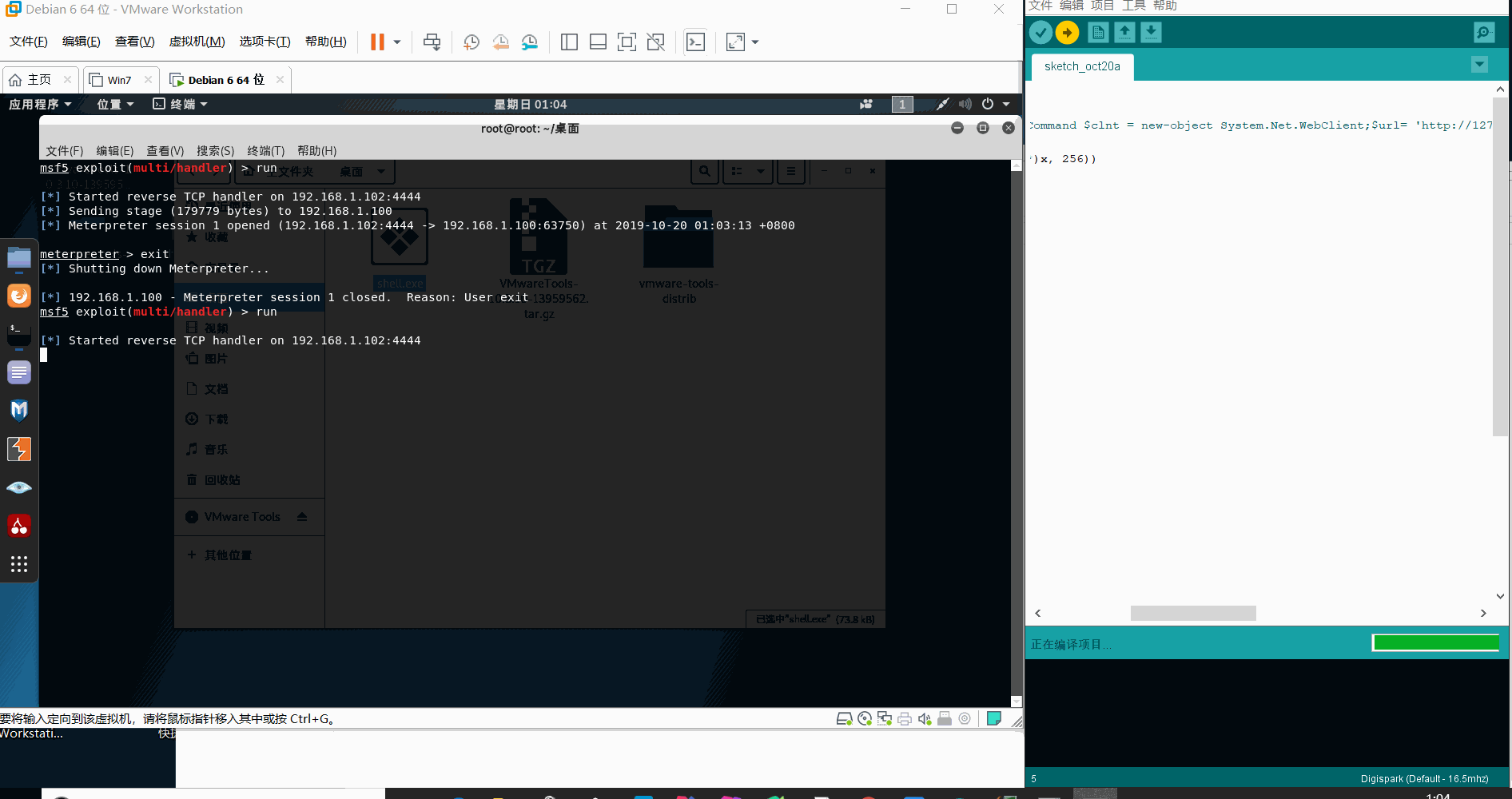
Task: Open the Arduino serial monitor
Action: click(x=1484, y=32)
